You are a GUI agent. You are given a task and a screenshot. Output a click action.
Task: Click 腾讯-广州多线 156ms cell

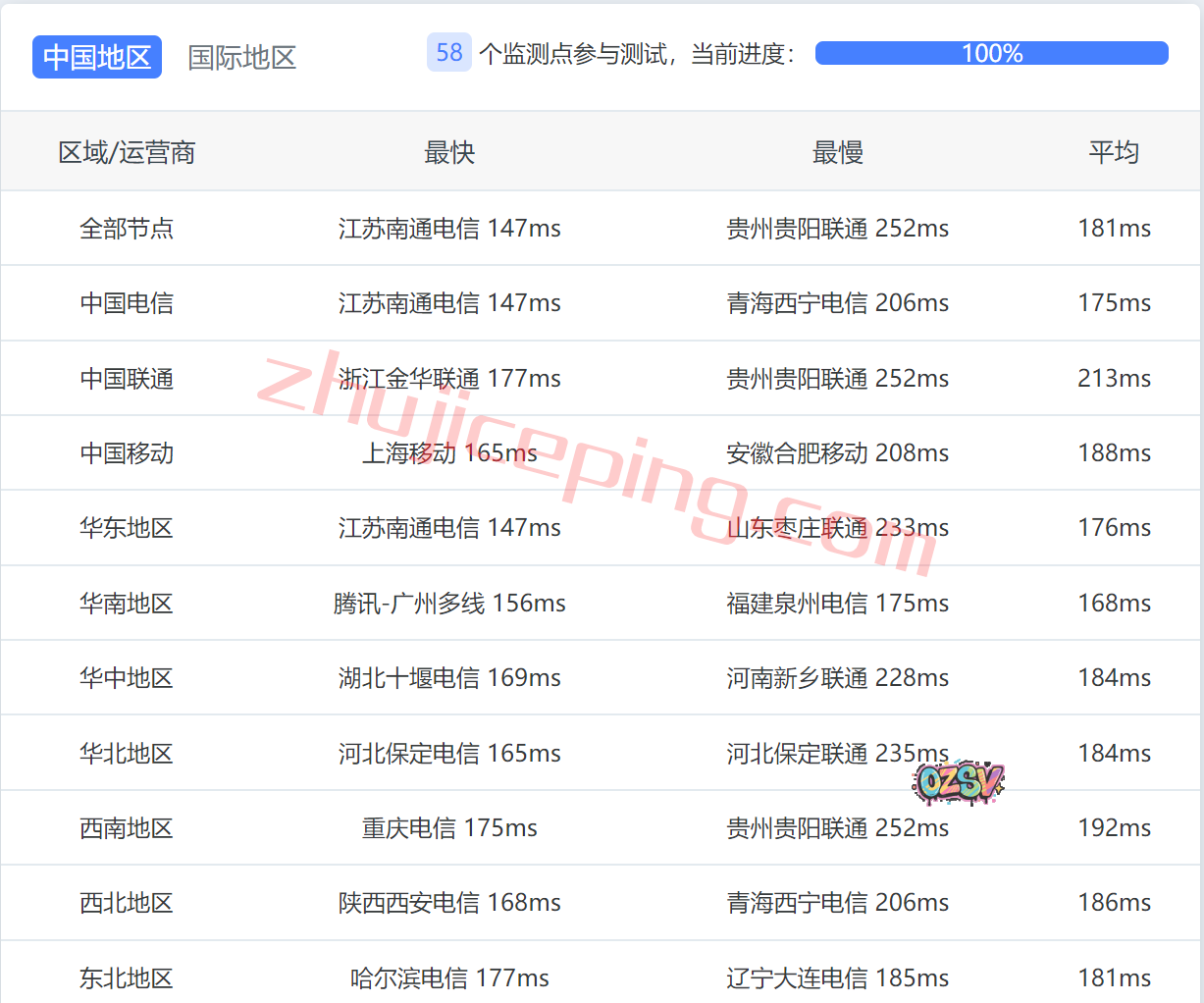pos(449,604)
